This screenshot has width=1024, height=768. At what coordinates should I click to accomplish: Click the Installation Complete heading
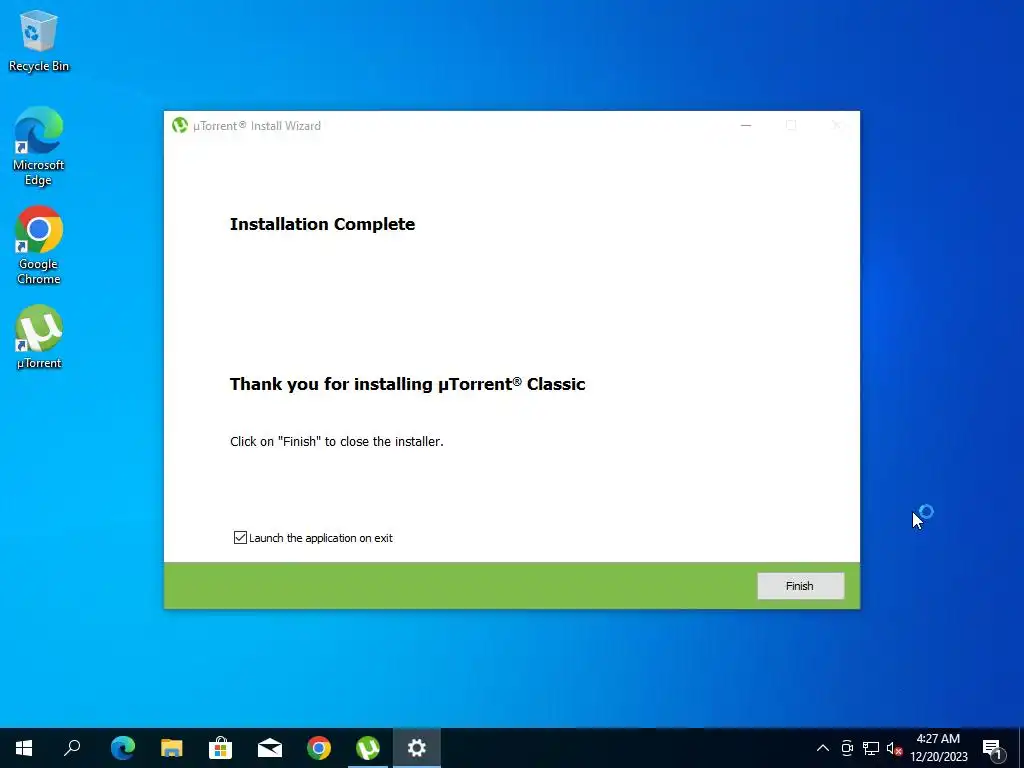(323, 224)
